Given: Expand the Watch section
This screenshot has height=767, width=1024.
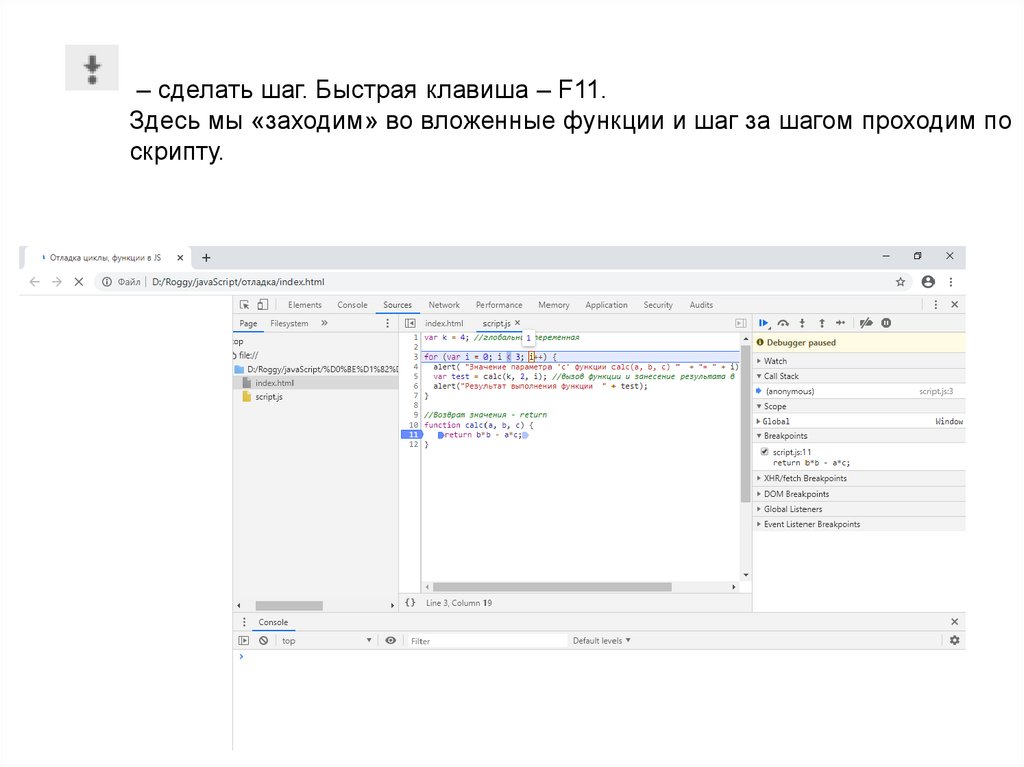Looking at the screenshot, I should [775, 361].
